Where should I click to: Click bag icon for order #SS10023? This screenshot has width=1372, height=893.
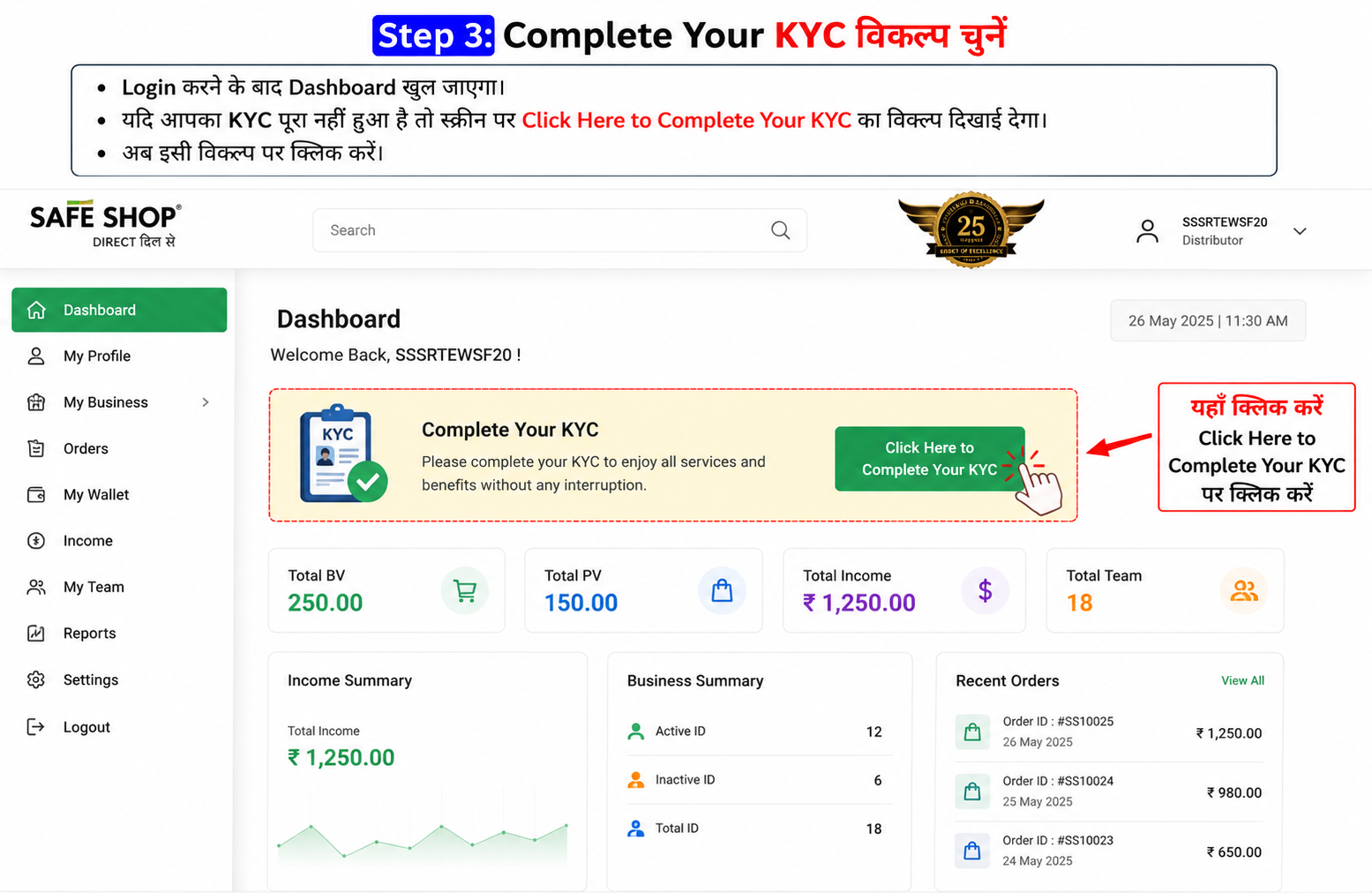click(x=972, y=851)
